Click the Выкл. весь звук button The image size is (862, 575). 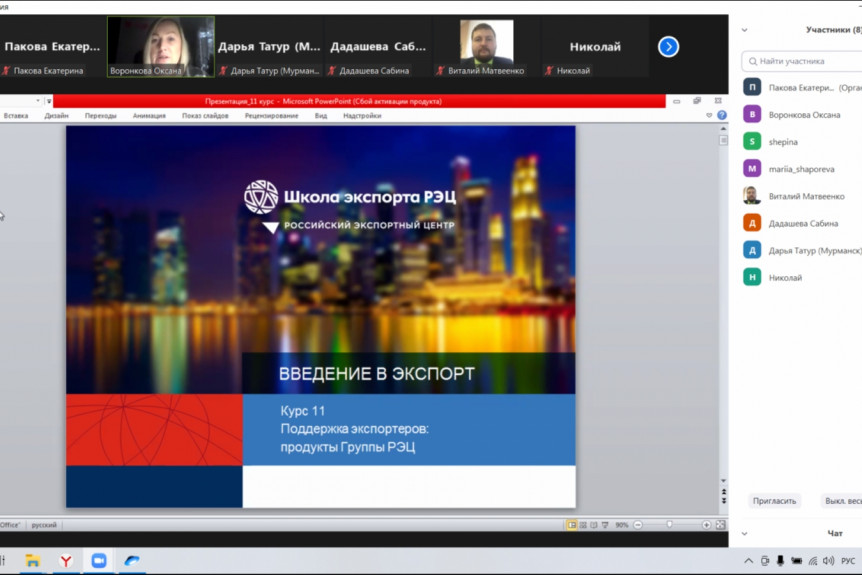click(x=840, y=501)
